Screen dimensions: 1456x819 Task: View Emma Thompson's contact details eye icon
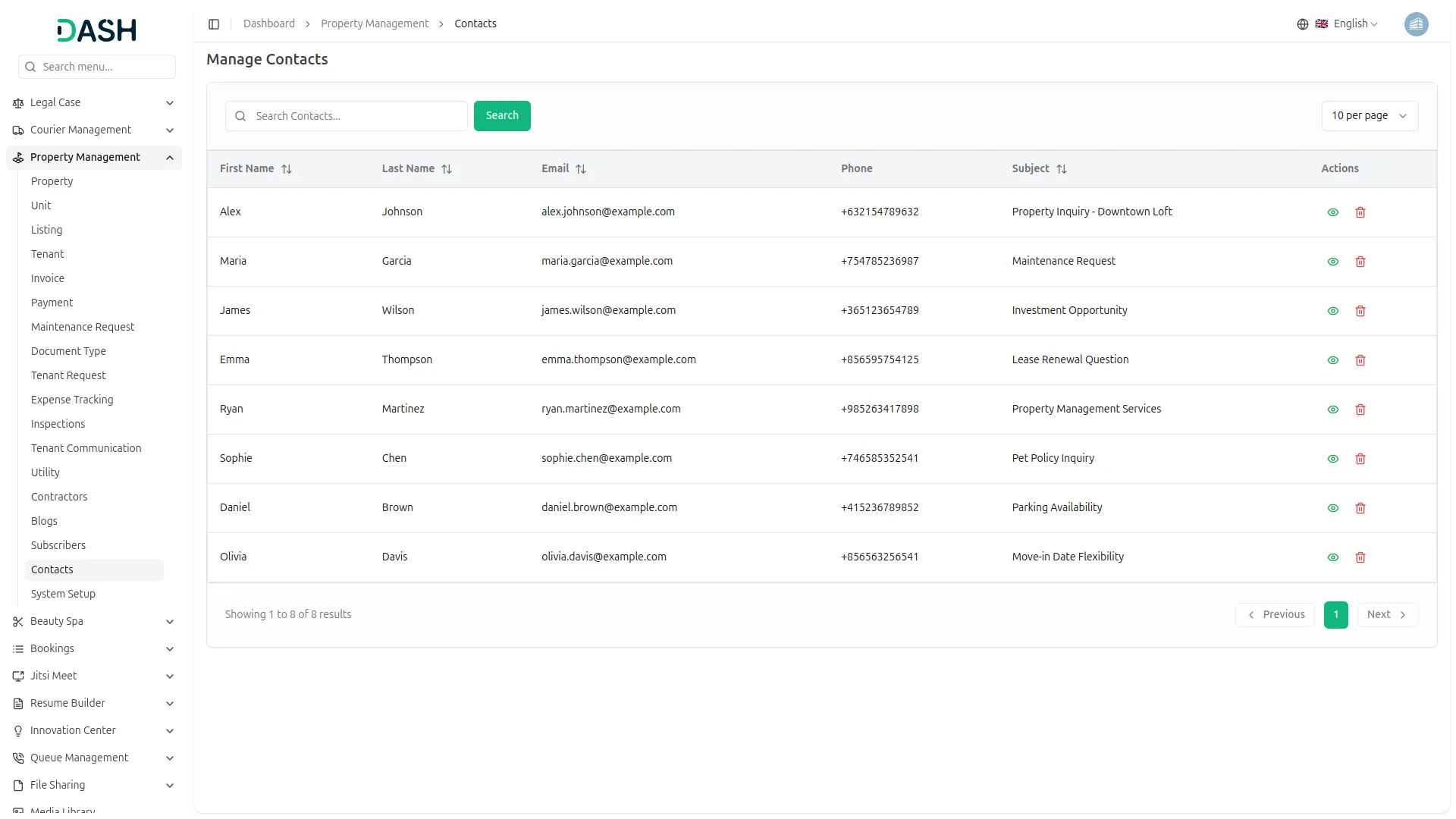pyautogui.click(x=1333, y=360)
